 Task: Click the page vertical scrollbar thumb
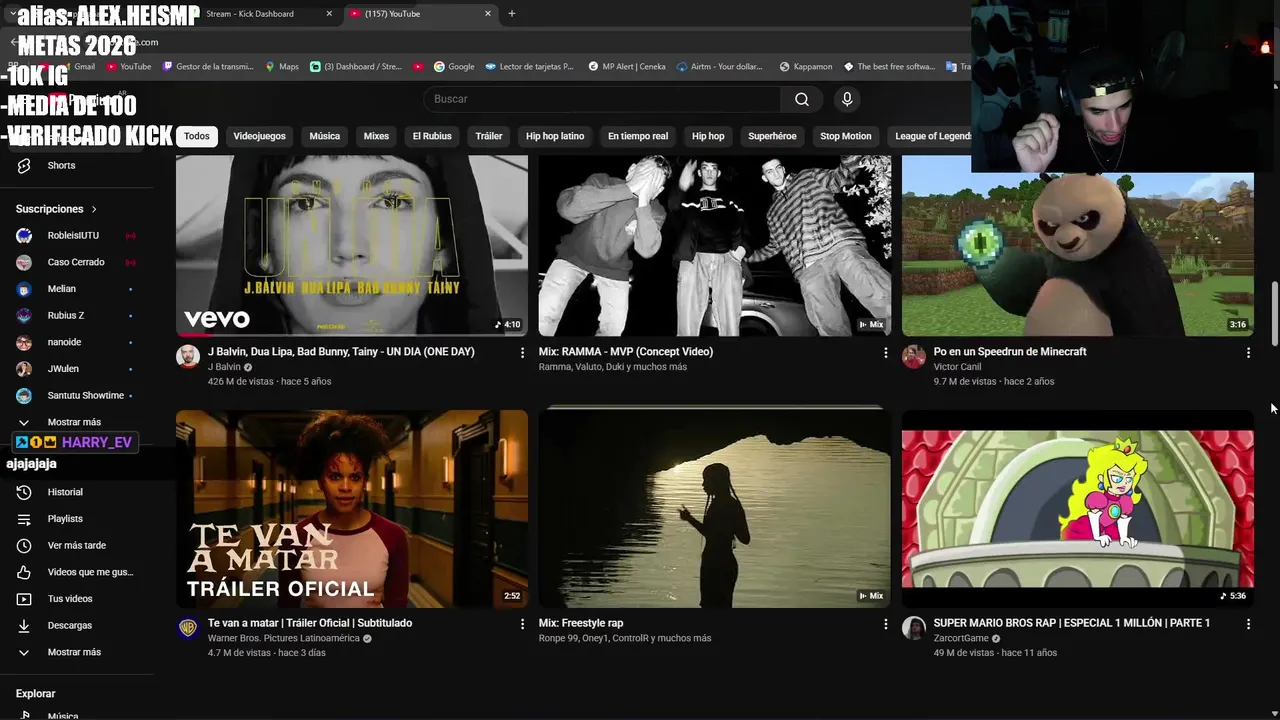click(1274, 315)
